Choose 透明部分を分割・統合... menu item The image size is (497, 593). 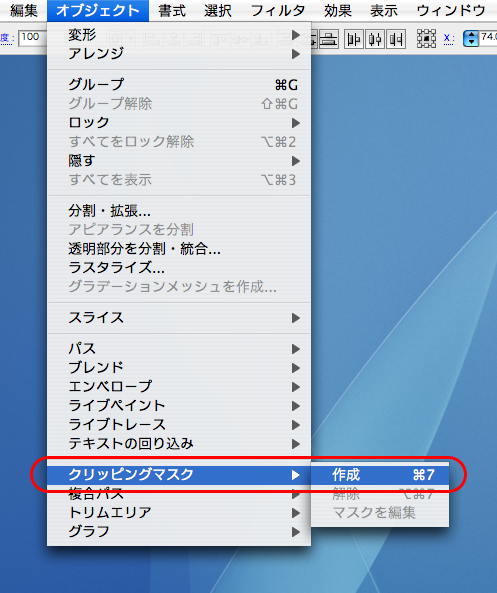[179, 249]
